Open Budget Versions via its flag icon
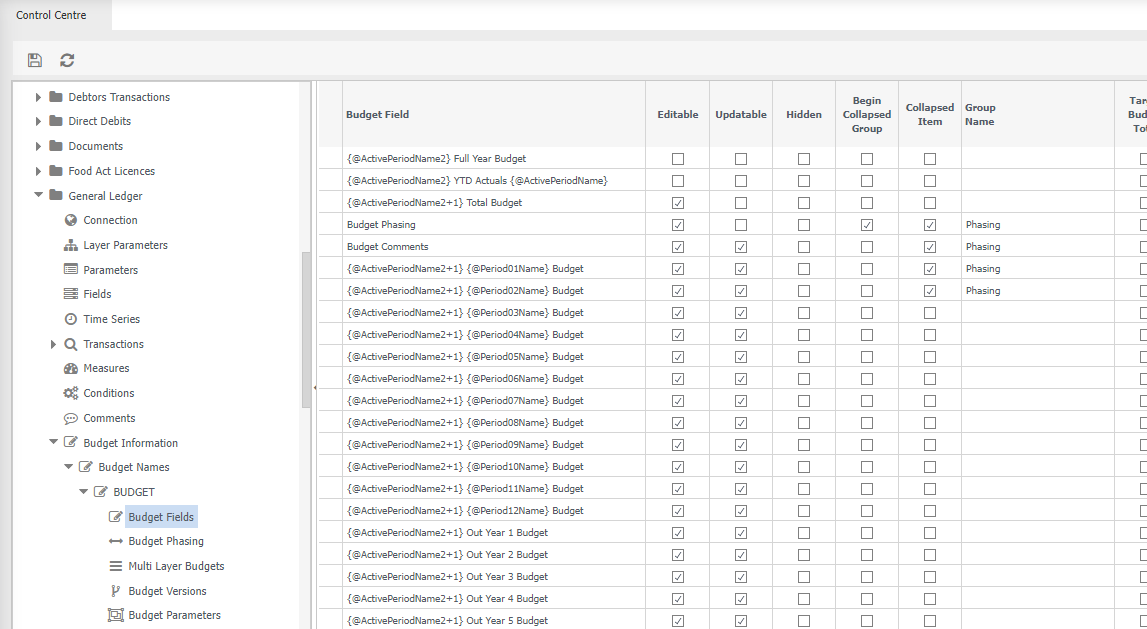The image size is (1147, 629). click(x=116, y=590)
